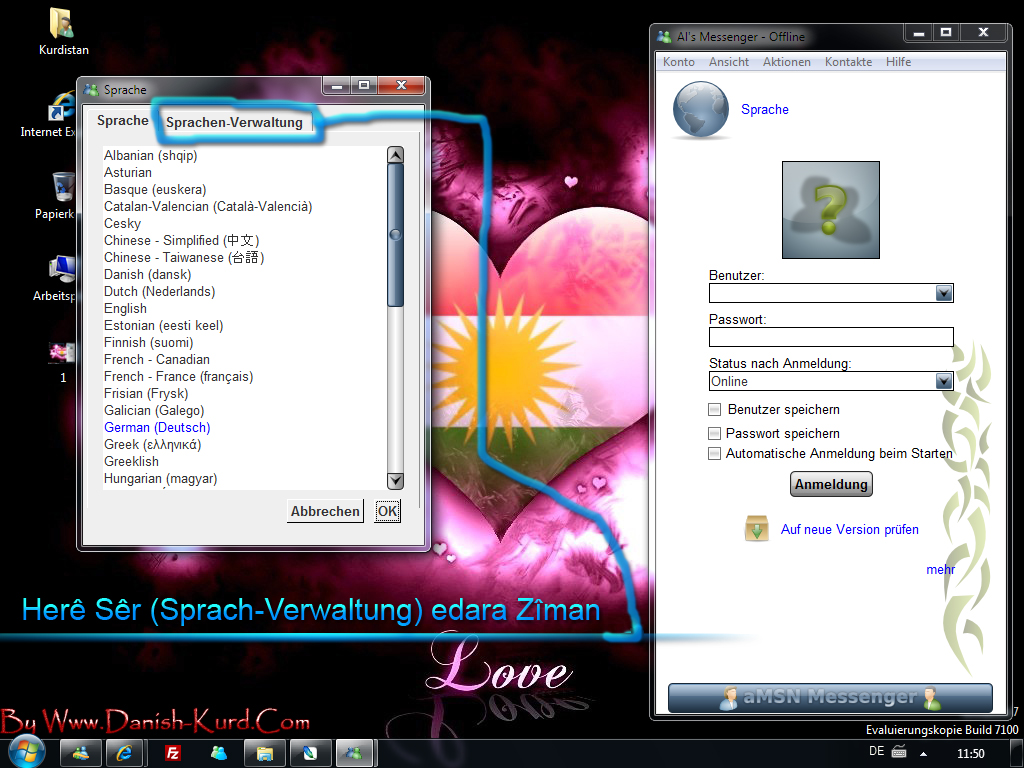The image size is (1024, 768).
Task: Show hidden tray icons arrow
Action: pos(923,754)
